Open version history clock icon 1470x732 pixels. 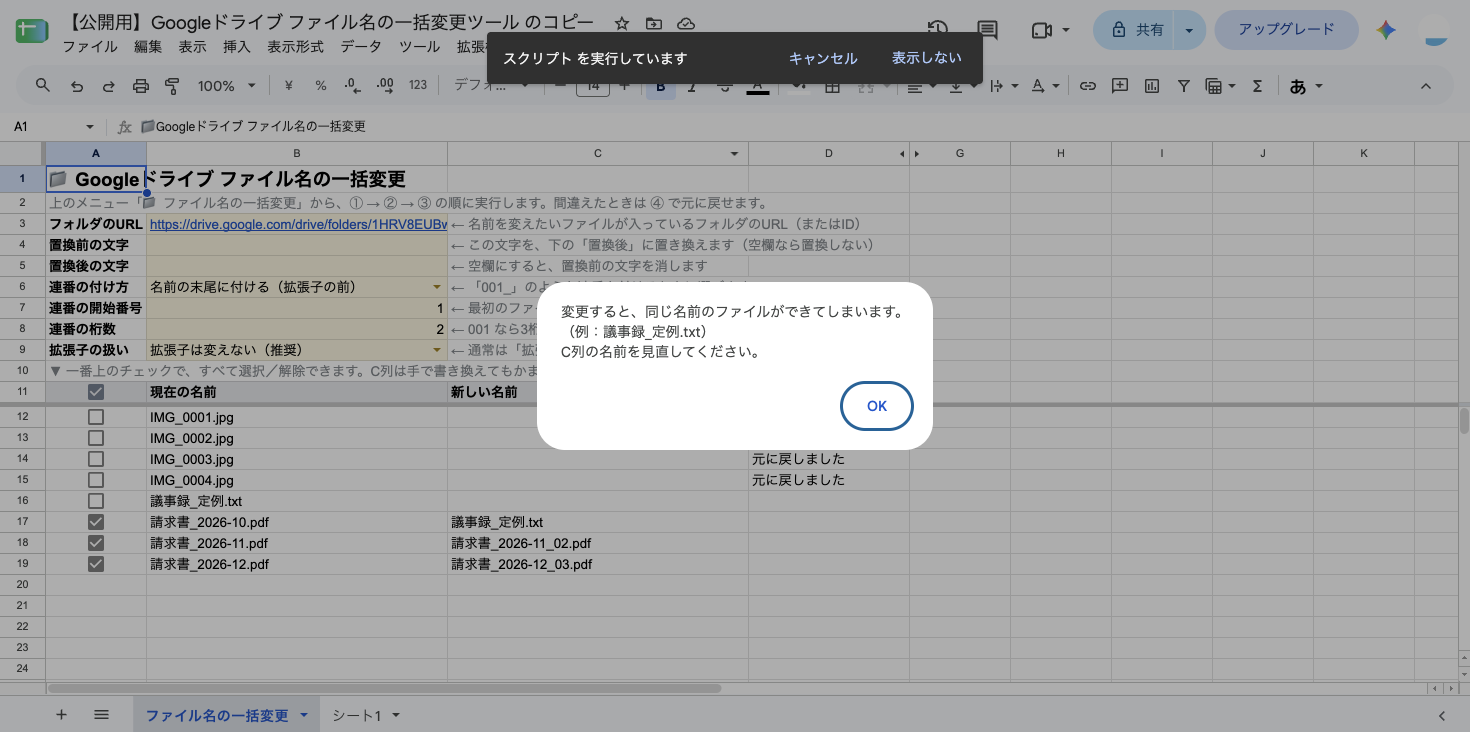coord(937,30)
